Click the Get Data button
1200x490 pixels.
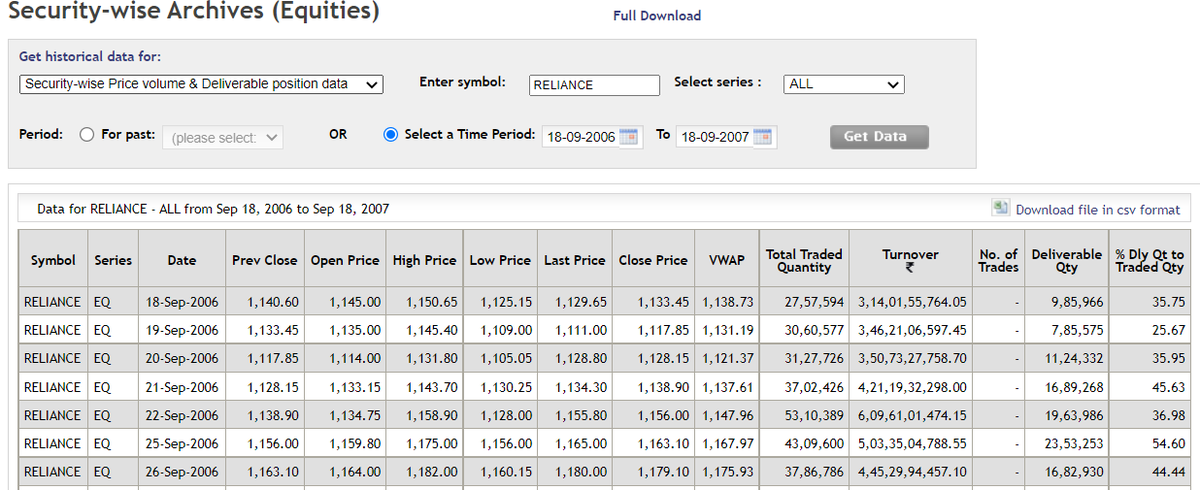pyautogui.click(x=879, y=137)
